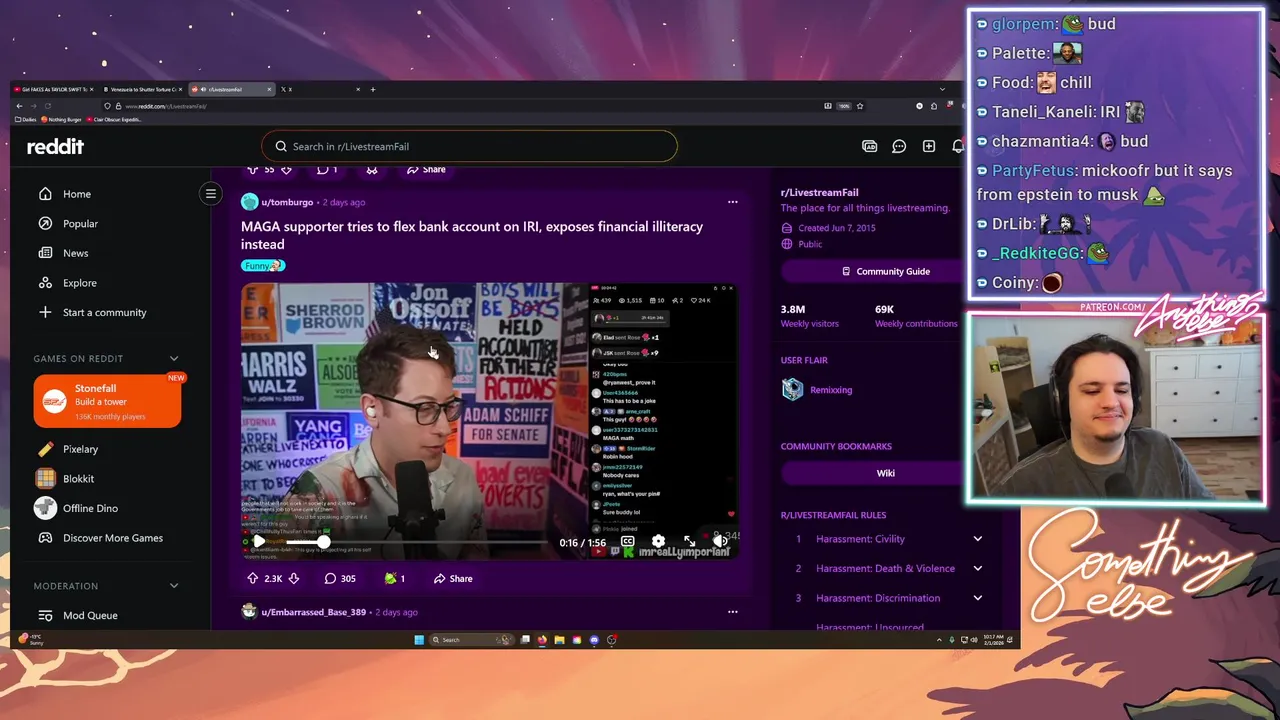Focus the Search in r/LivestreamFail field
The height and width of the screenshot is (720, 1280).
(470, 147)
